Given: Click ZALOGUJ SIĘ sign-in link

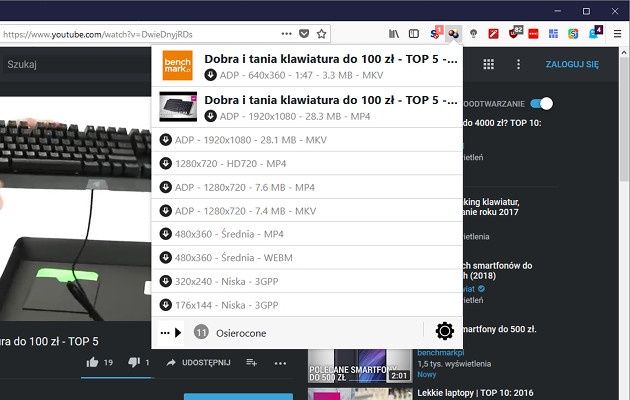Looking at the screenshot, I should coord(572,64).
